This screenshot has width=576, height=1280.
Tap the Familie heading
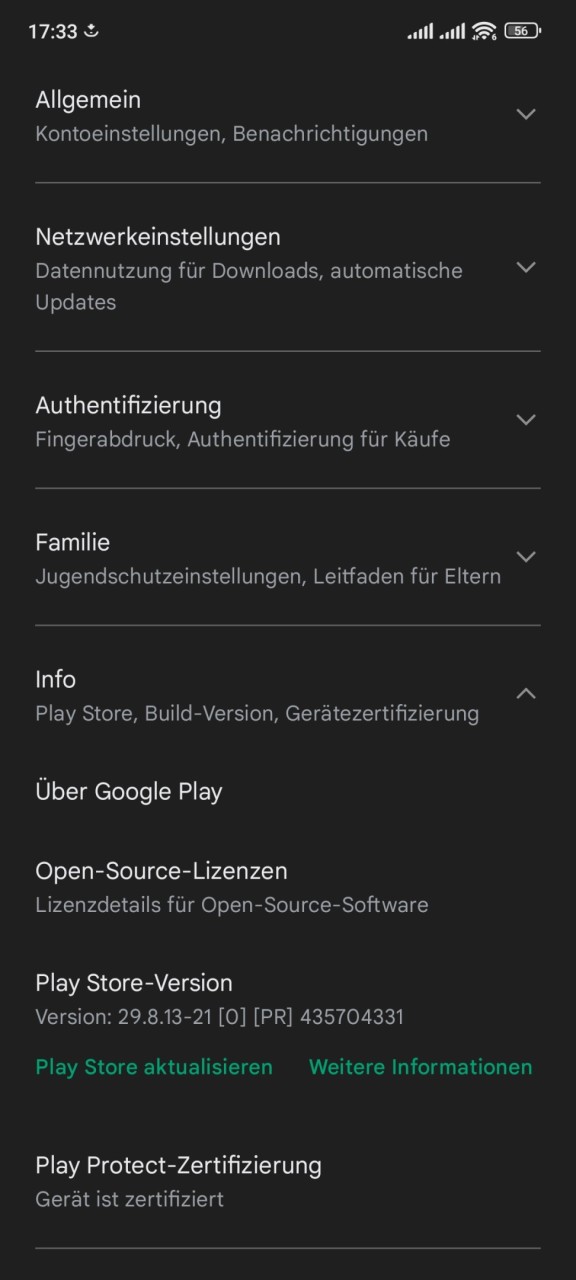pyautogui.click(x=73, y=542)
